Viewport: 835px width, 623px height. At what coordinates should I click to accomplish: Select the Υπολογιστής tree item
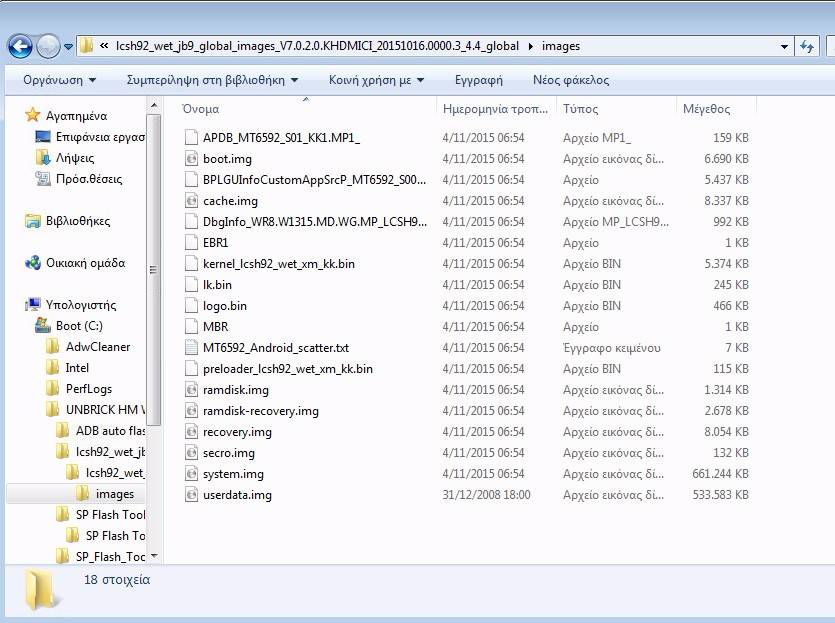[80, 305]
